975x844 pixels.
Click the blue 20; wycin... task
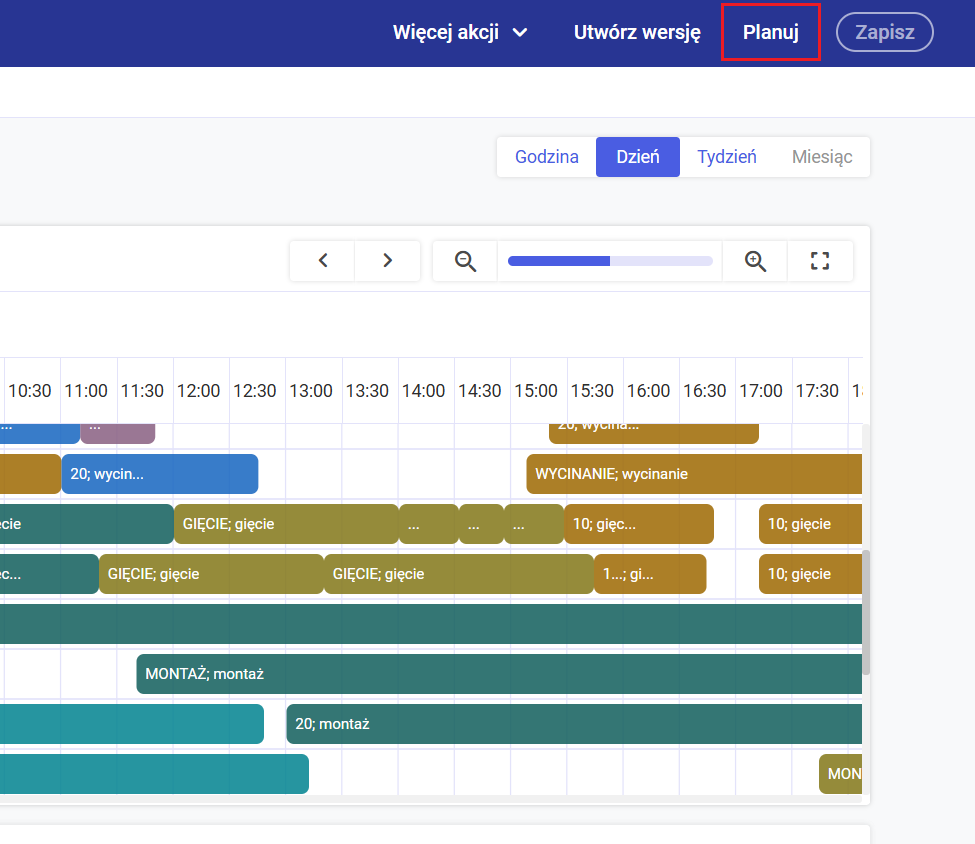click(x=160, y=474)
